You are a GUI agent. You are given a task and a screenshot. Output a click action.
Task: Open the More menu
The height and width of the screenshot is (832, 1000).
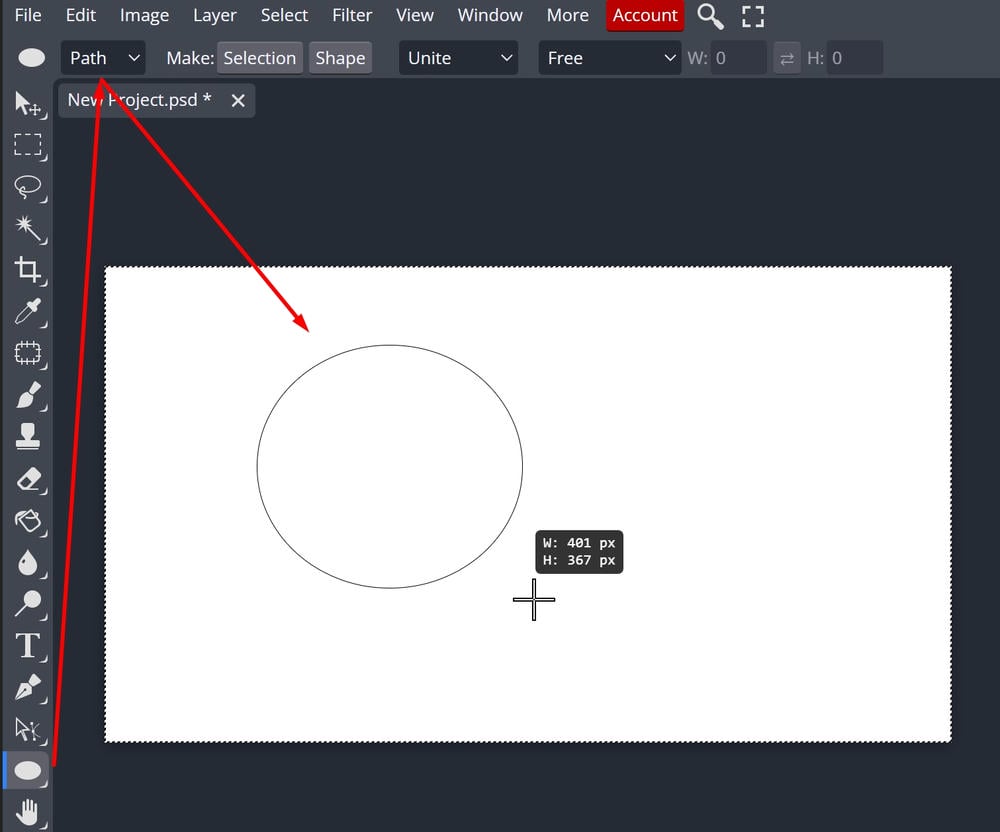(568, 15)
